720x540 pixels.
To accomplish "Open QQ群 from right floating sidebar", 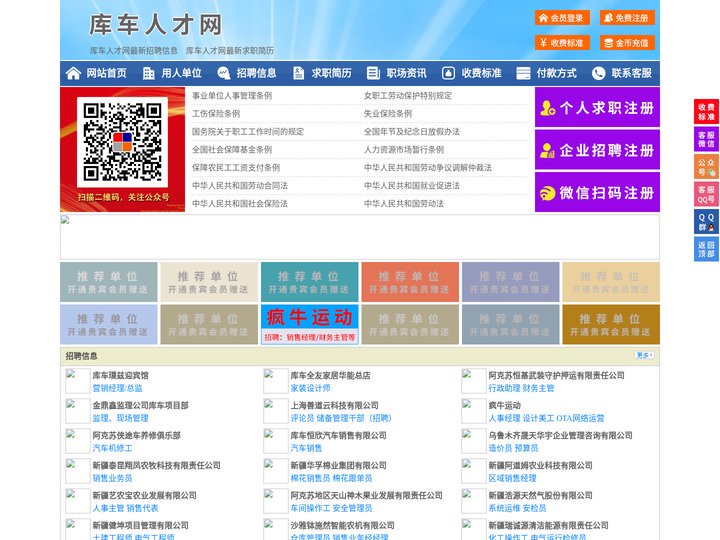I will 706,222.
